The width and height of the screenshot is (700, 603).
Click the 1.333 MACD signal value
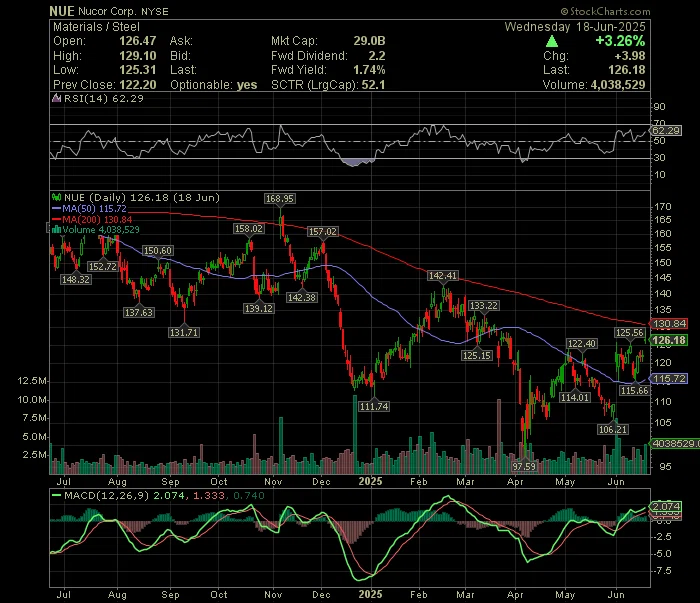click(x=209, y=495)
